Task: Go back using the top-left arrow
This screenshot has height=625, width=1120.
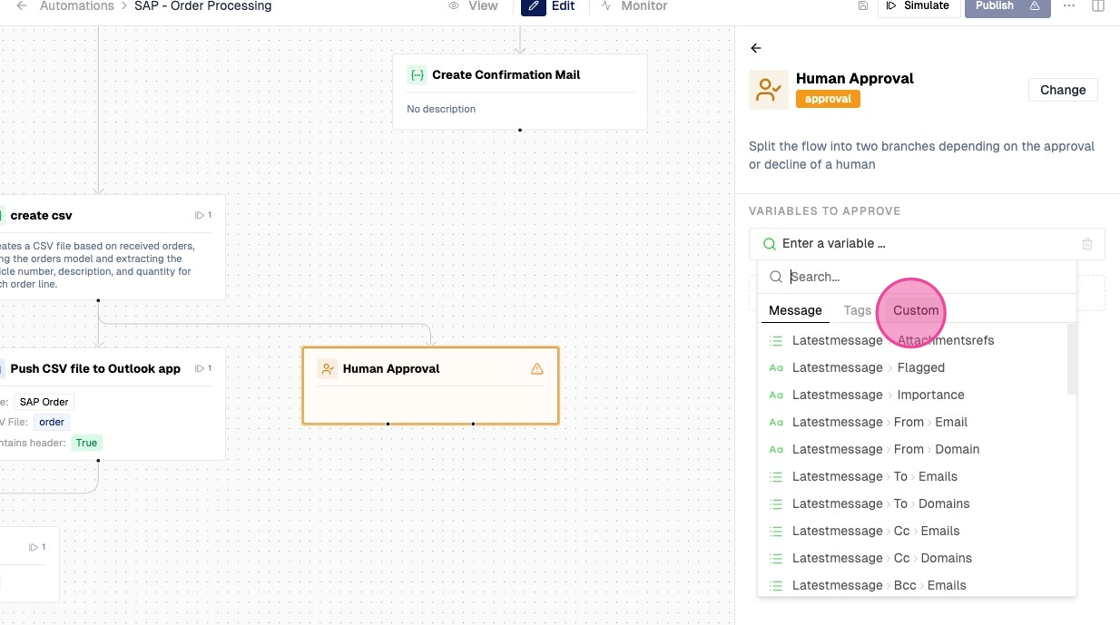Action: click(21, 6)
